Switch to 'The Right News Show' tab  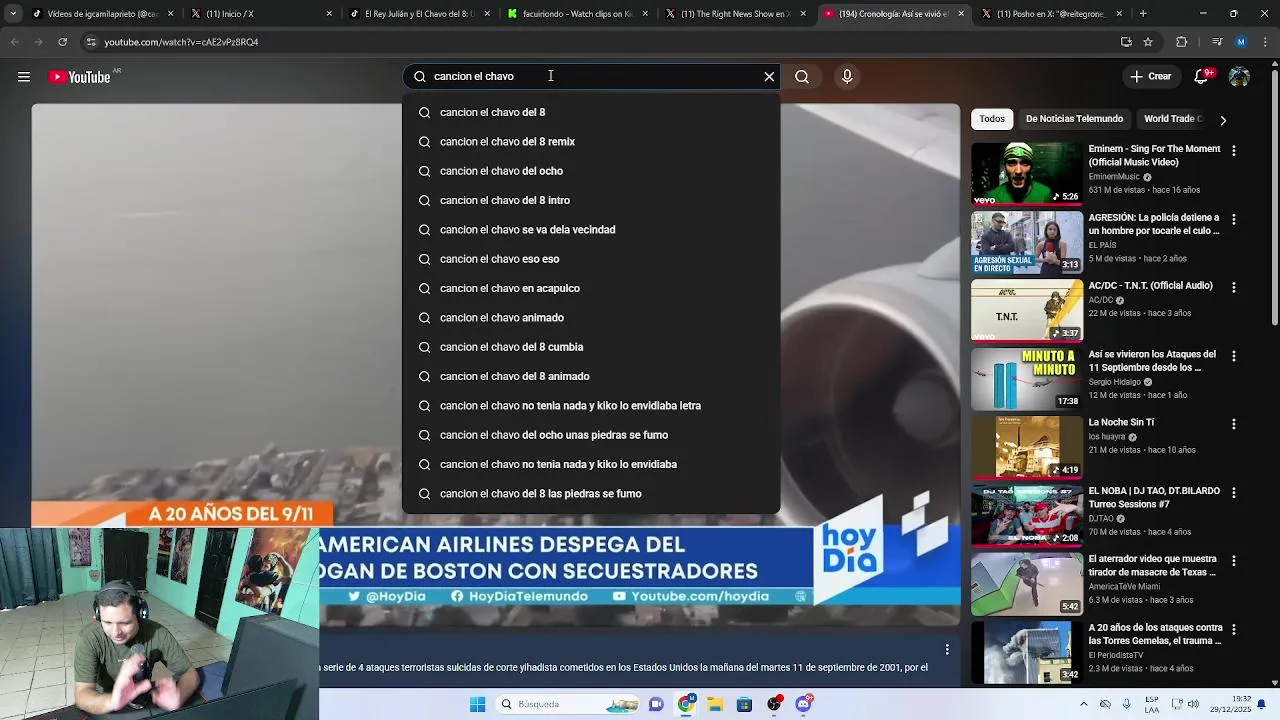pos(735,14)
